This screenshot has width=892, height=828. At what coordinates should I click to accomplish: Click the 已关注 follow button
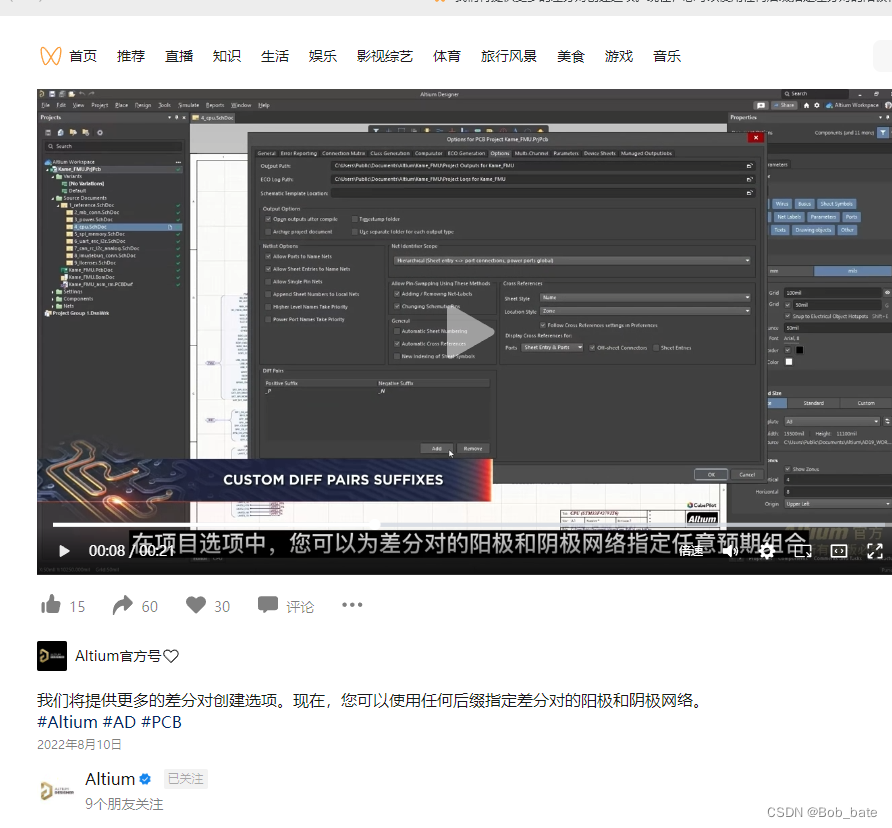pyautogui.click(x=185, y=778)
